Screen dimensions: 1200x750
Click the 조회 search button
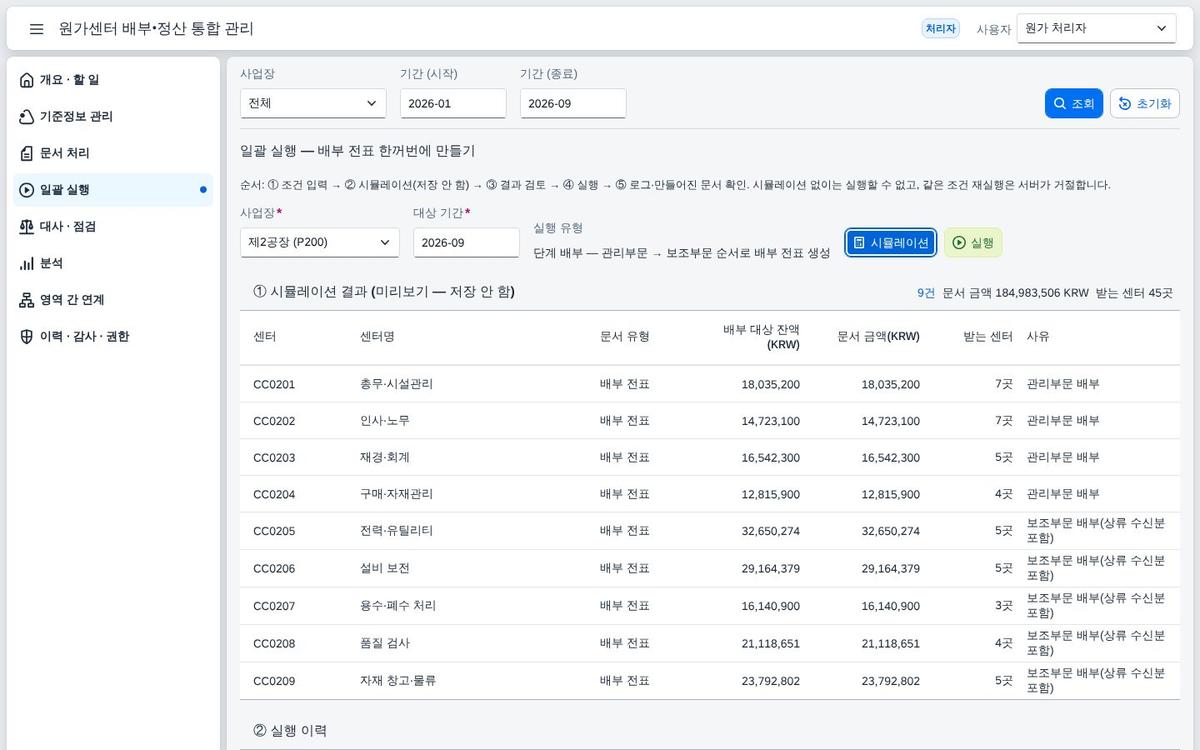point(1074,104)
